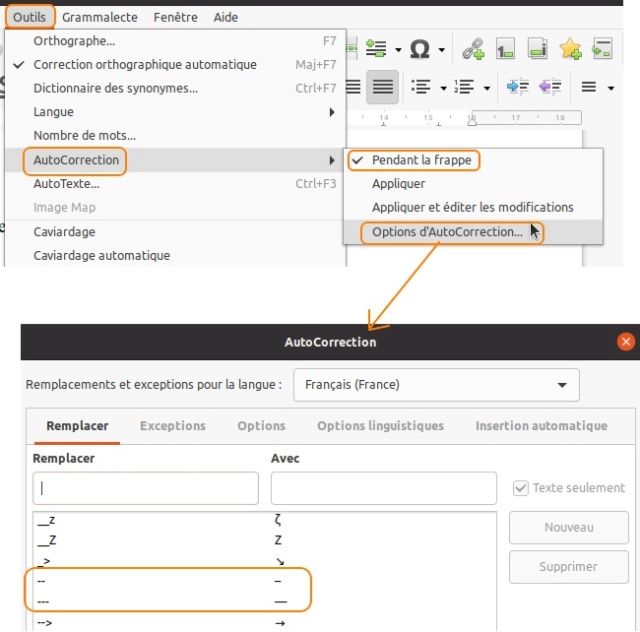
Task: Click the Avec text input field
Action: tap(384, 488)
